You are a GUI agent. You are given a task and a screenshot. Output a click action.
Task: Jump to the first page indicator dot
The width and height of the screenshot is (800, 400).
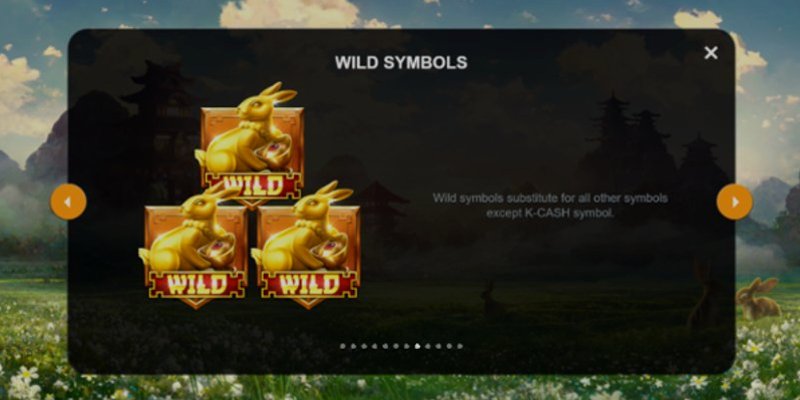point(342,346)
